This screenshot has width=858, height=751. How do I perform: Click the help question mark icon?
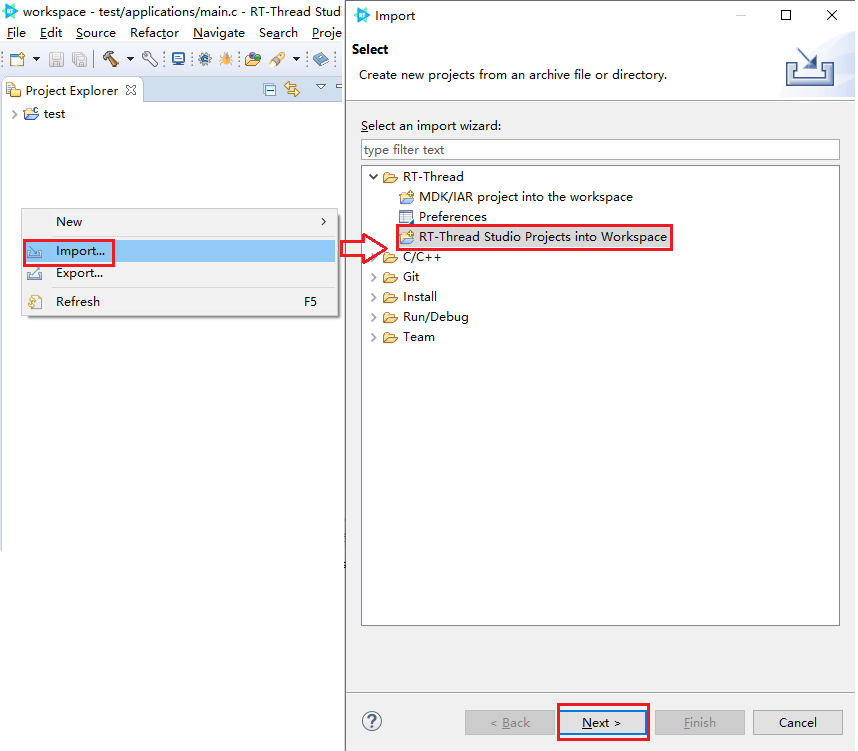coord(372,721)
